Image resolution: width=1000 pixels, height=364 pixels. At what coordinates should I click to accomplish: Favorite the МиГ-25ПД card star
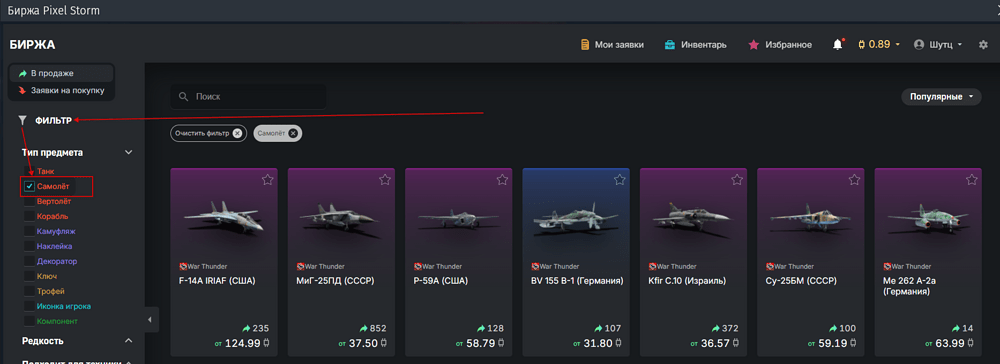[x=385, y=180]
